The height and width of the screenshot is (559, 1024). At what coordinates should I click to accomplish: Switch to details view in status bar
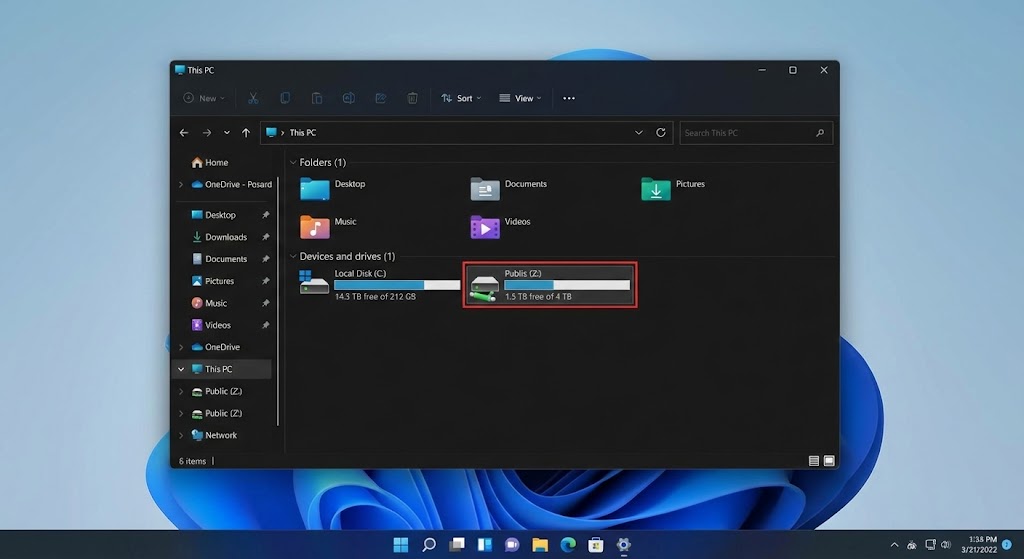(x=814, y=461)
